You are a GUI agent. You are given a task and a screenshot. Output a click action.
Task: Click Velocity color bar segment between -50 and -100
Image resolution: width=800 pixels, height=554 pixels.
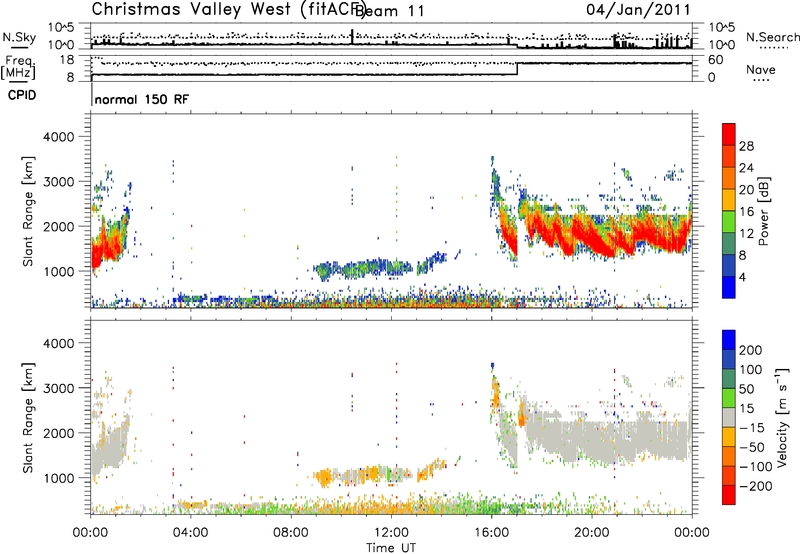point(729,457)
